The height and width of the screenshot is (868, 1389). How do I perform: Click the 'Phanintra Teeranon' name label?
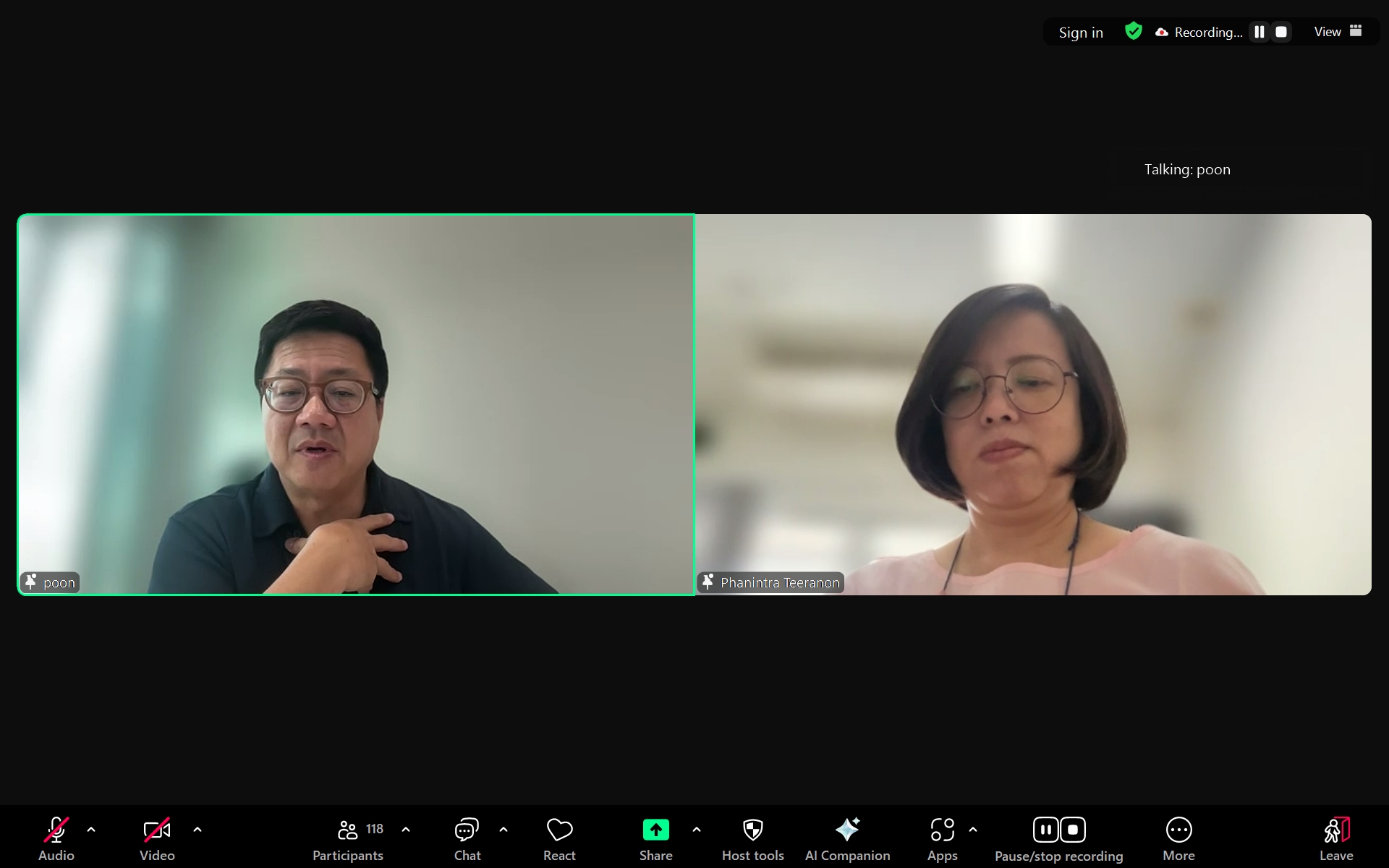pos(780,582)
